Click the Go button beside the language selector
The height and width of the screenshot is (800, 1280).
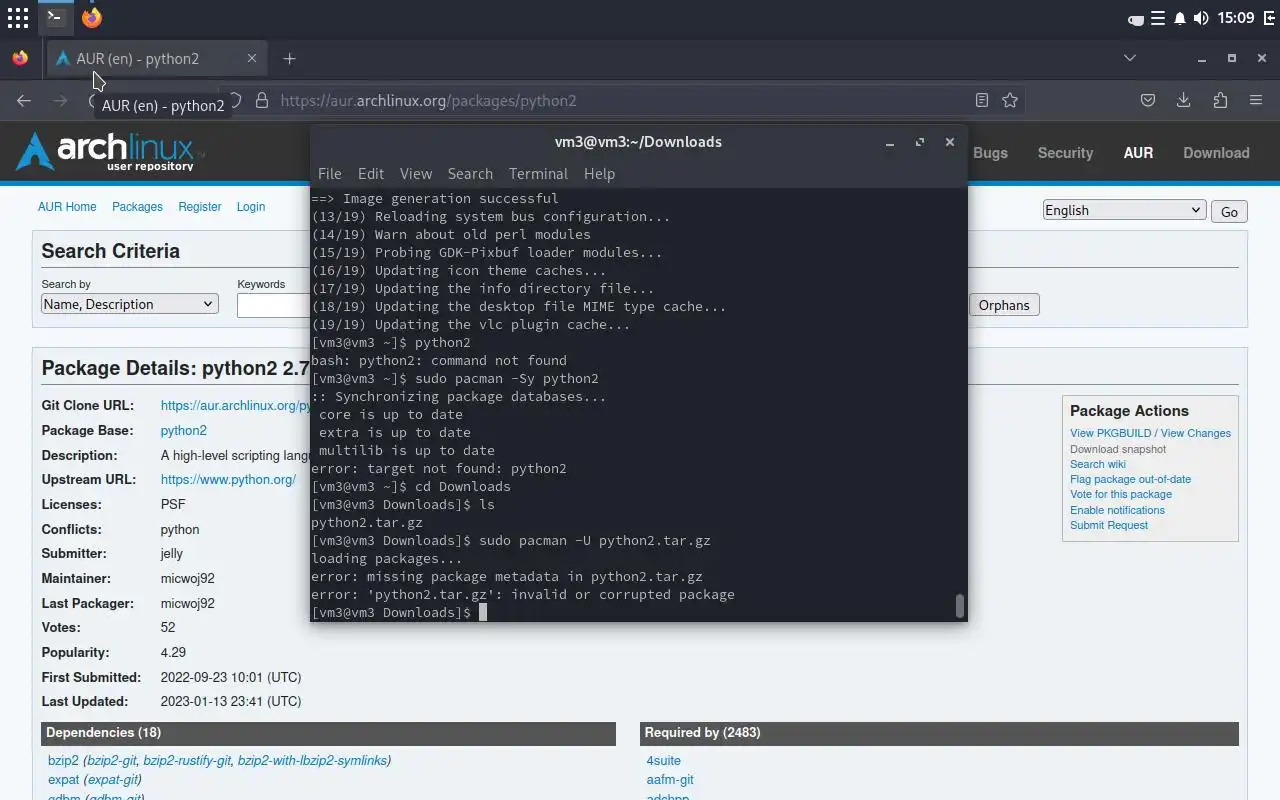coord(1229,211)
